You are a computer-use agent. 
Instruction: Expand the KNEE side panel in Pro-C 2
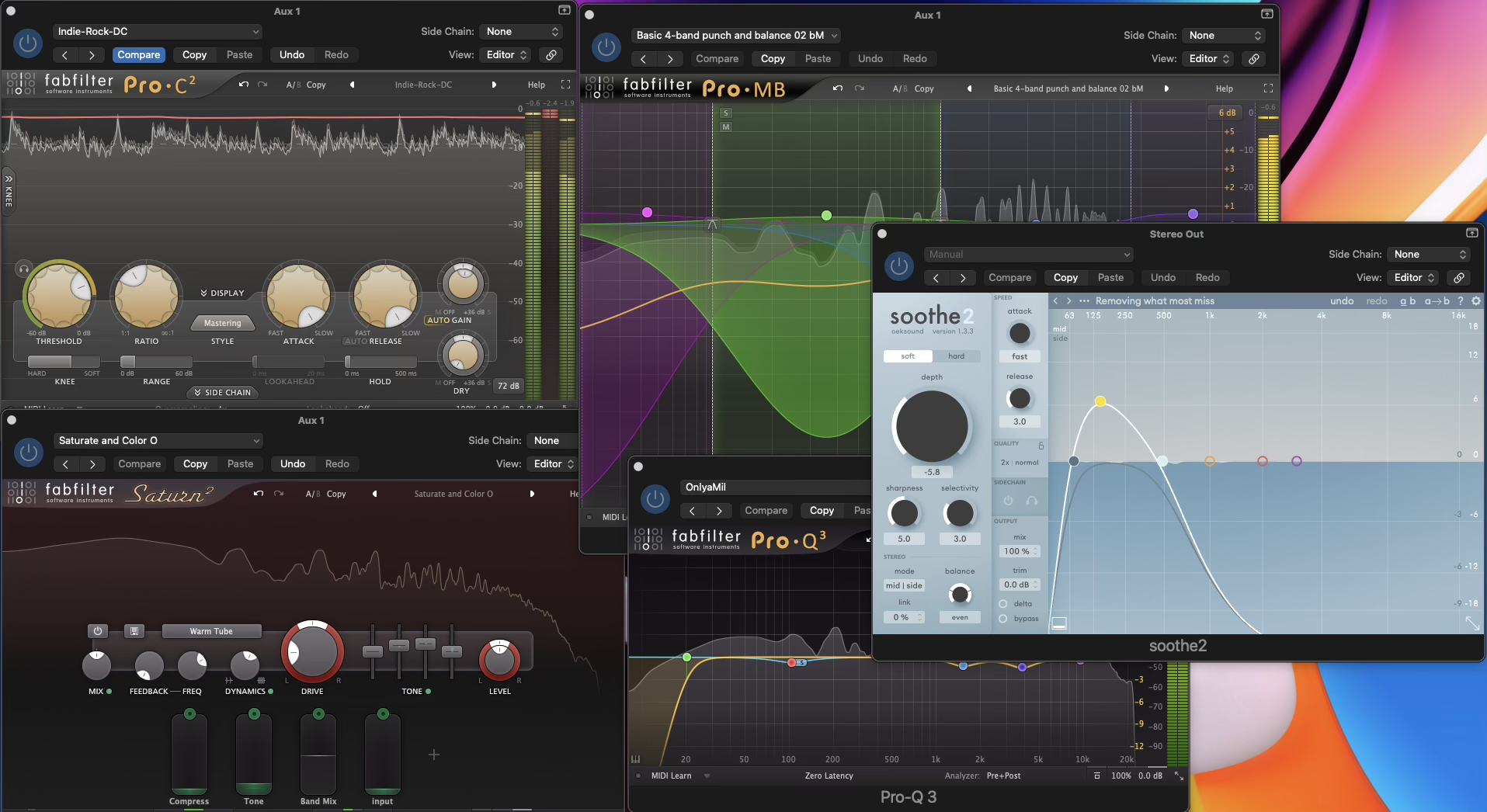click(9, 190)
